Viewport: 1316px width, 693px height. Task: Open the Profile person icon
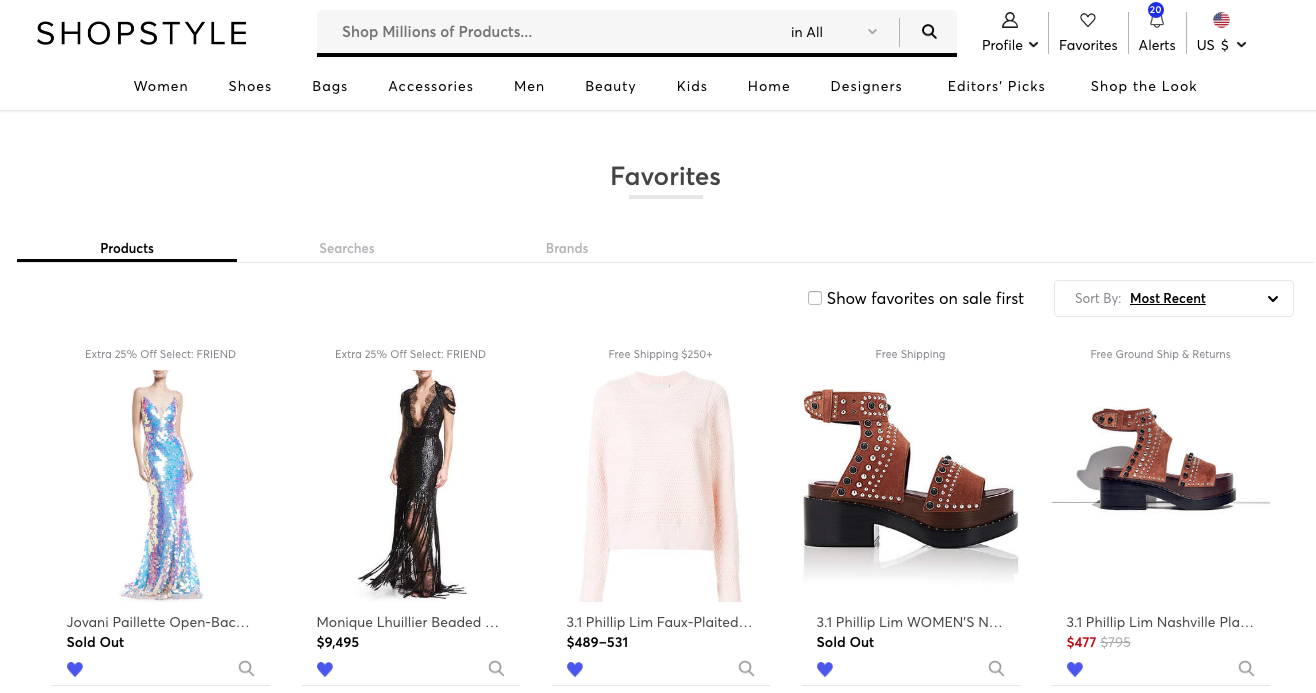(x=1010, y=20)
